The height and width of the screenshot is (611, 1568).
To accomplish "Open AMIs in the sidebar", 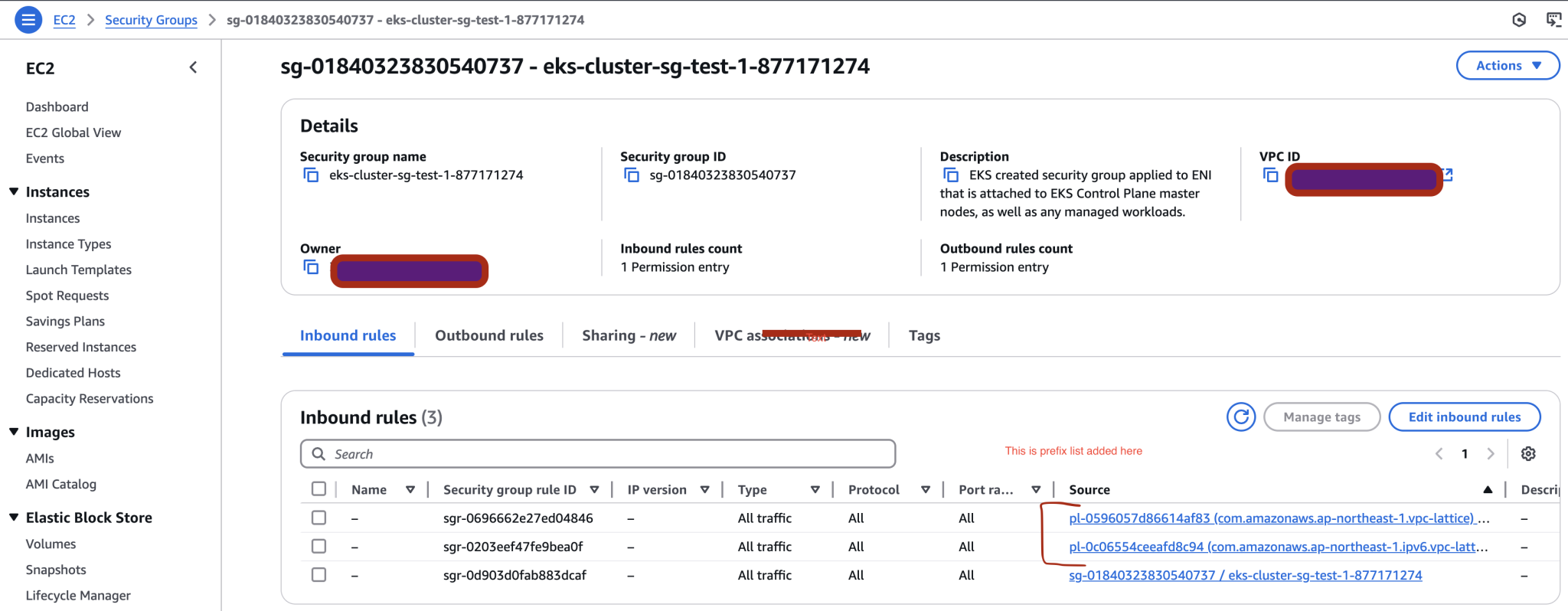I will (x=40, y=459).
